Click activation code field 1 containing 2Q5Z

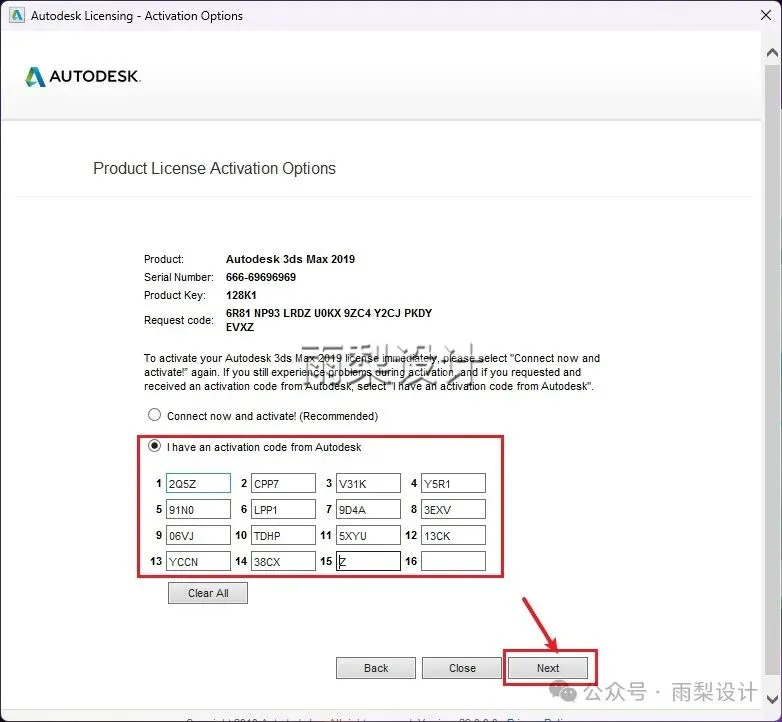click(x=198, y=483)
